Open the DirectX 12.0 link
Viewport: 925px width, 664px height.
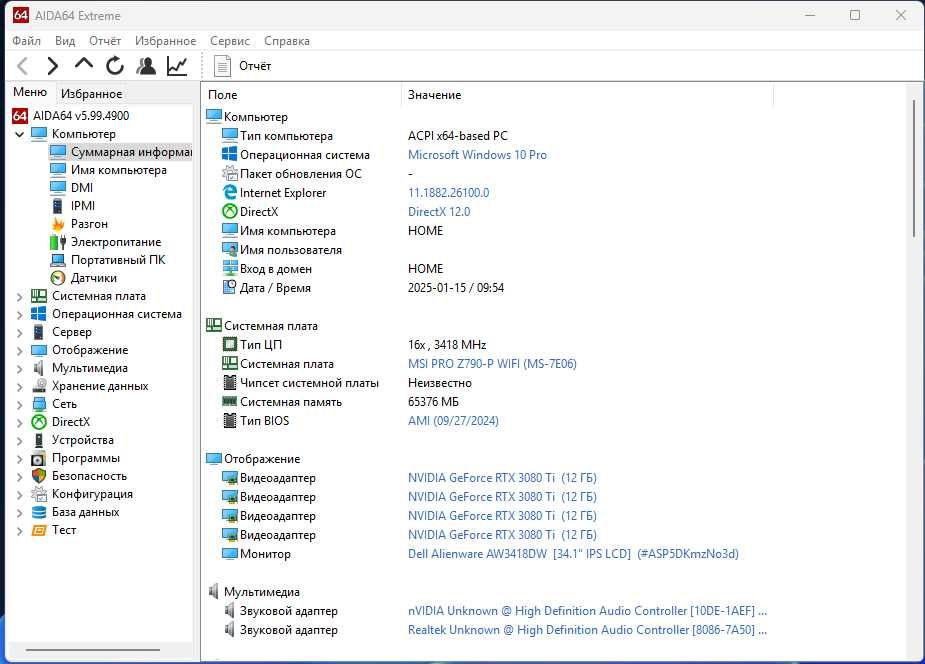439,212
